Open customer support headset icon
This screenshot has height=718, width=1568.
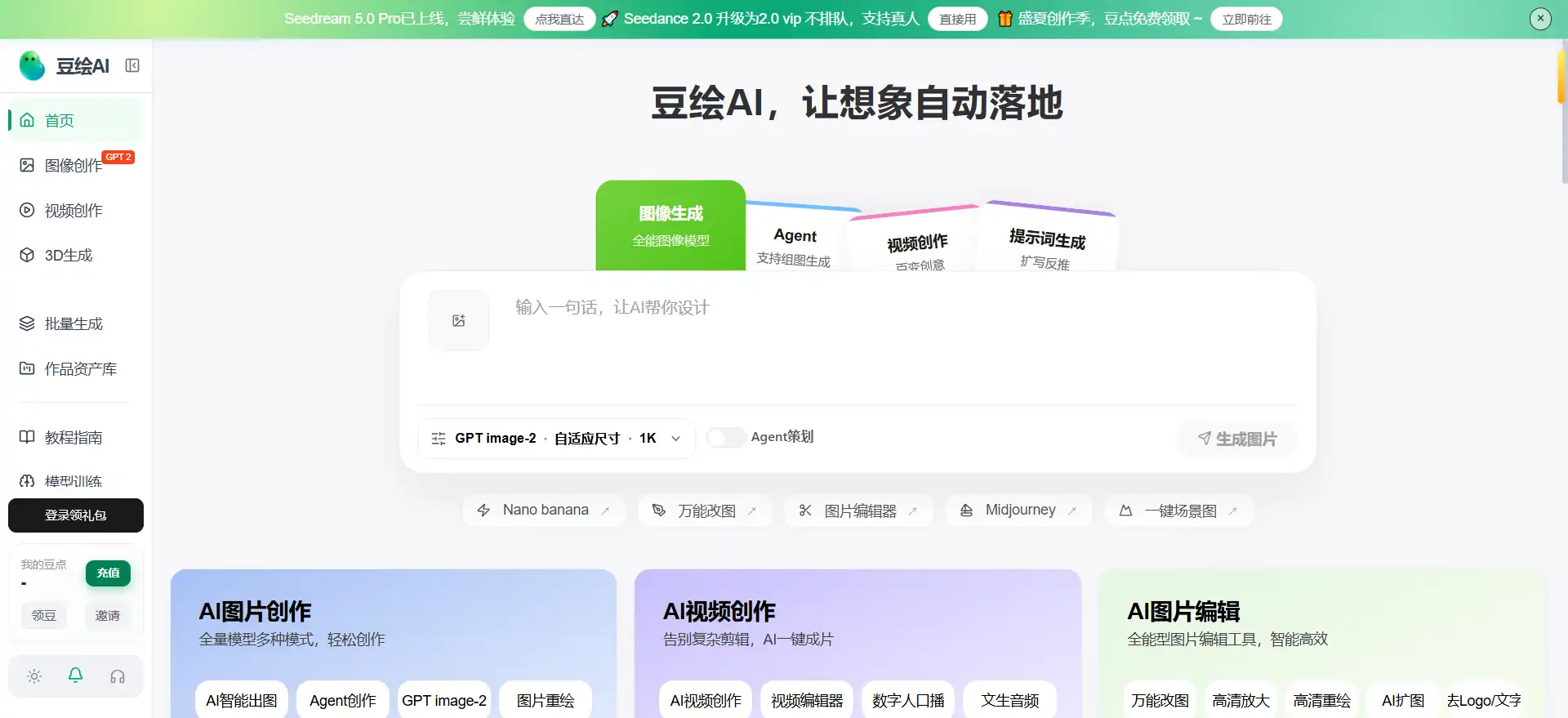118,676
